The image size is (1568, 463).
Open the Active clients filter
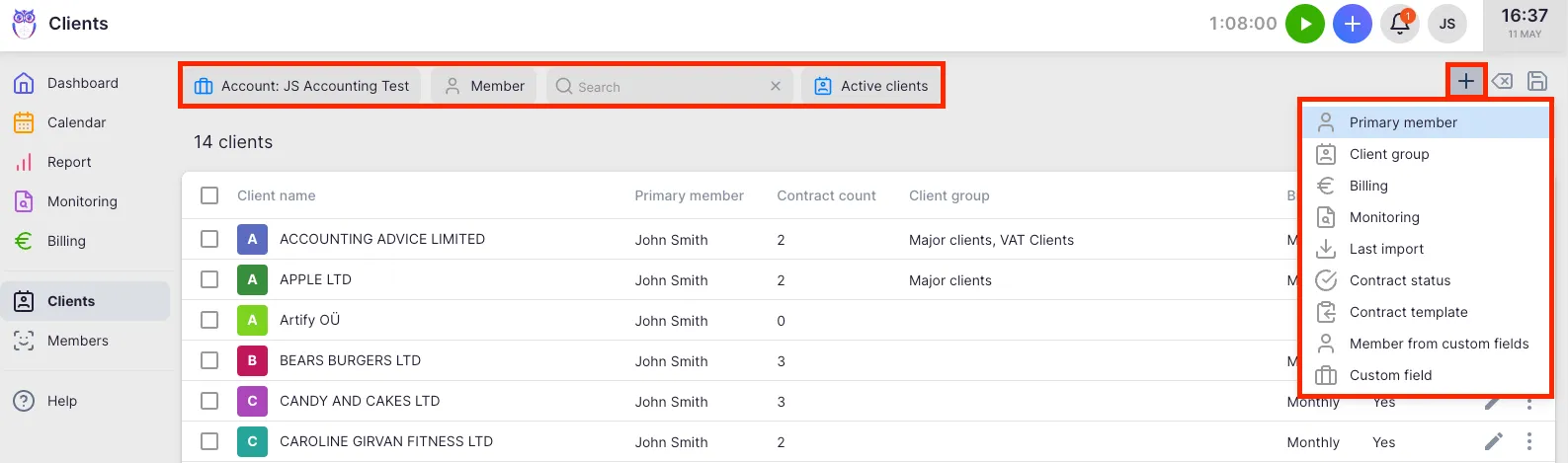[871, 86]
